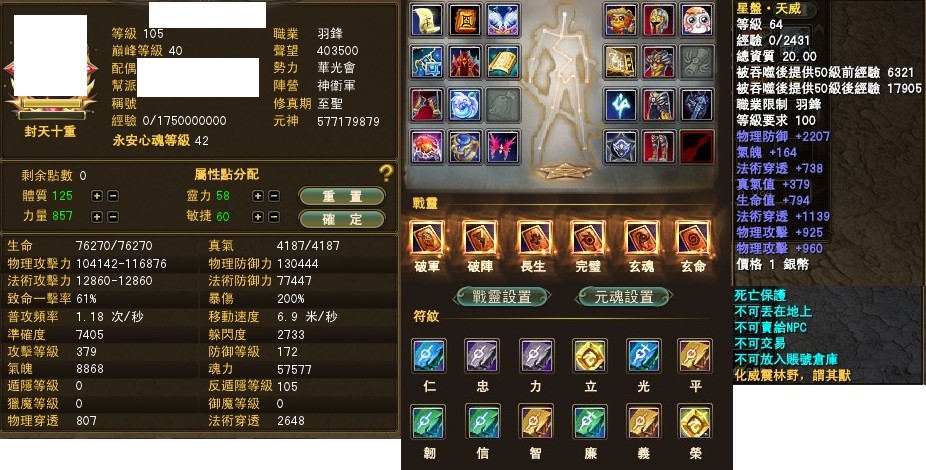Click the 重置 reset button
This screenshot has width=926, height=470.
pos(342,196)
